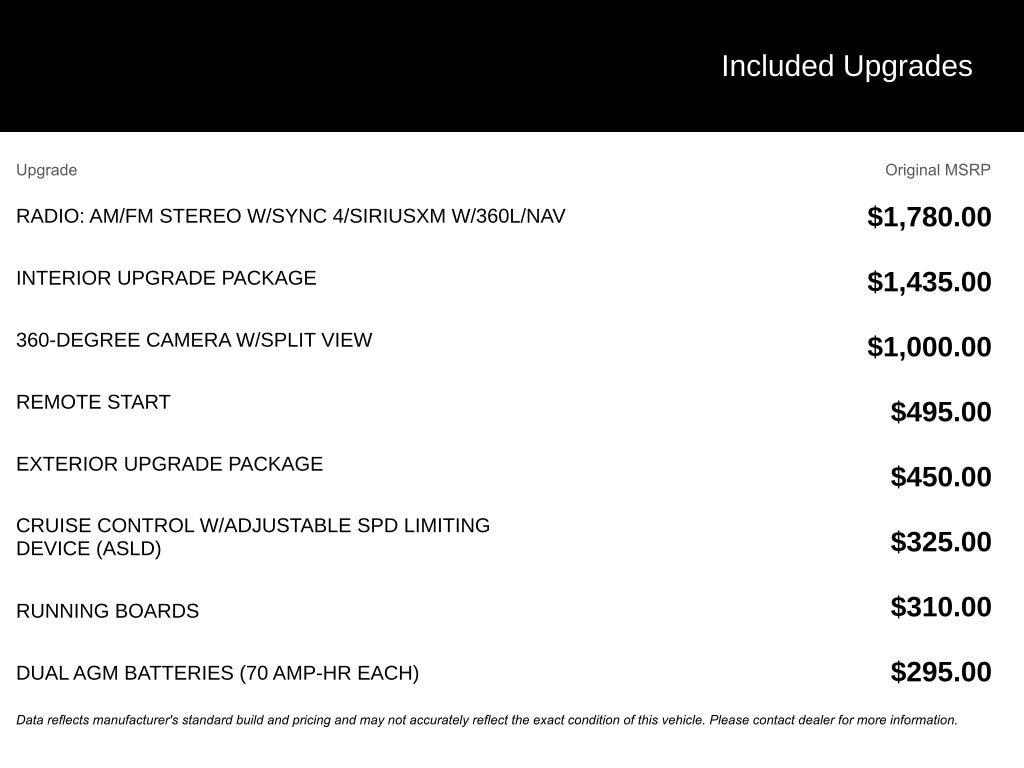Click the $1,780.00 price
1024x768 pixels.
tap(929, 217)
